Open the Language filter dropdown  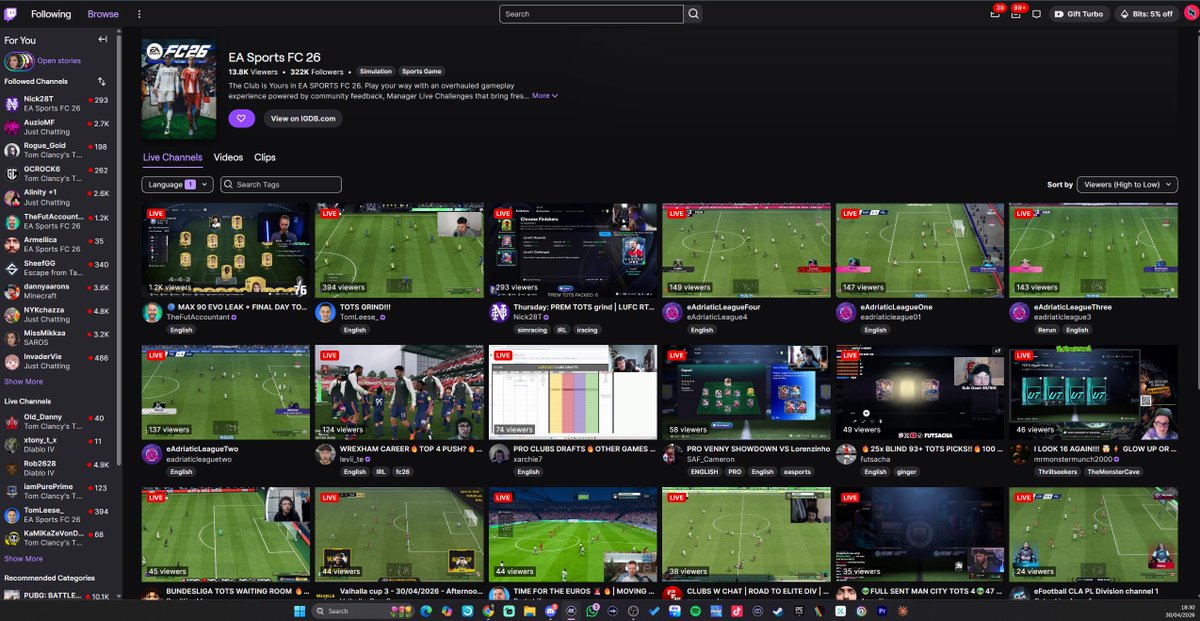point(177,184)
